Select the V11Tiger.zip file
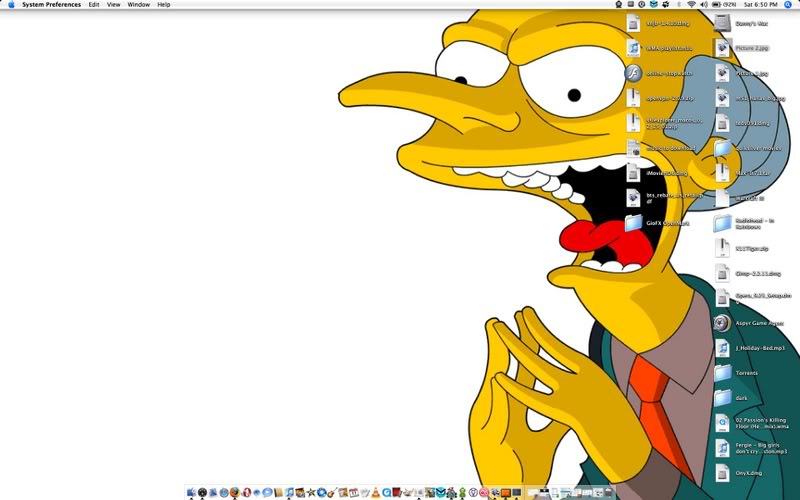The height and width of the screenshot is (500, 800). 722,248
